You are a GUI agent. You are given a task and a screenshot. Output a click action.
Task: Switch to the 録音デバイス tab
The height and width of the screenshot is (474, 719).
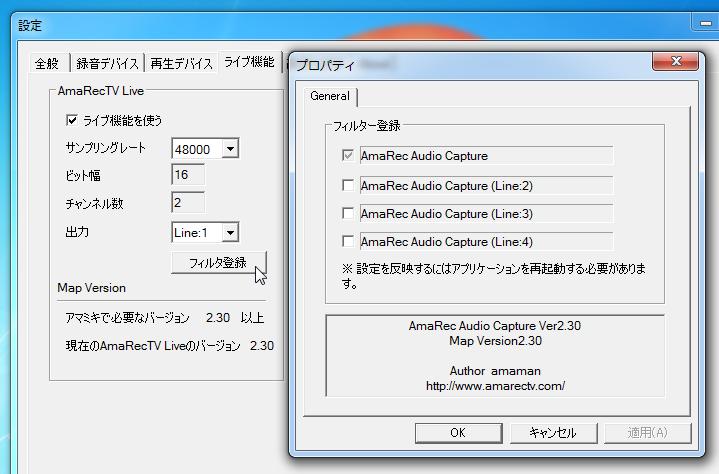point(107,63)
